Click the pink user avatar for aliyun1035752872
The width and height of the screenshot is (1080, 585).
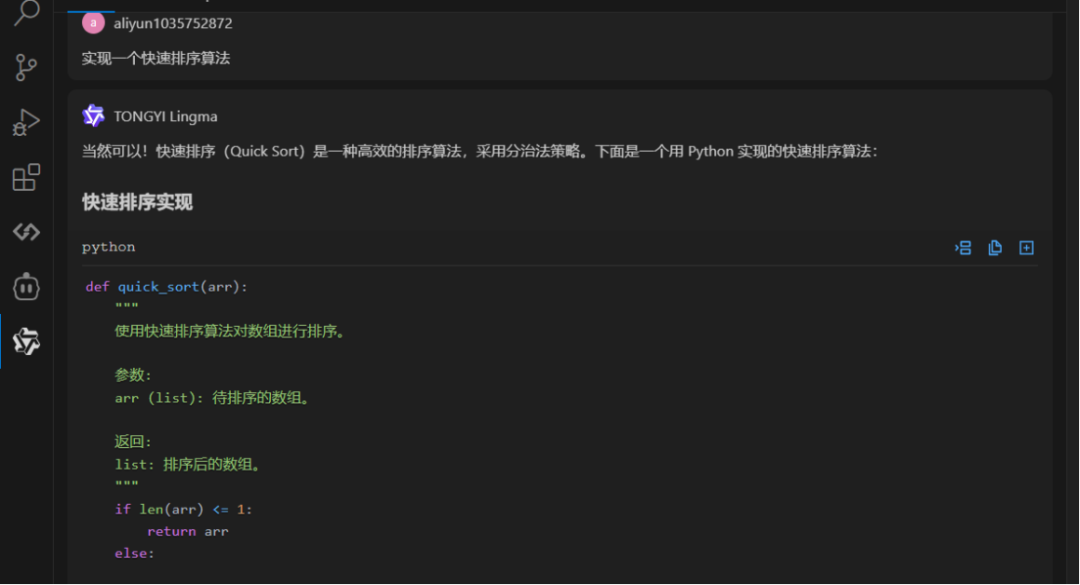[93, 23]
